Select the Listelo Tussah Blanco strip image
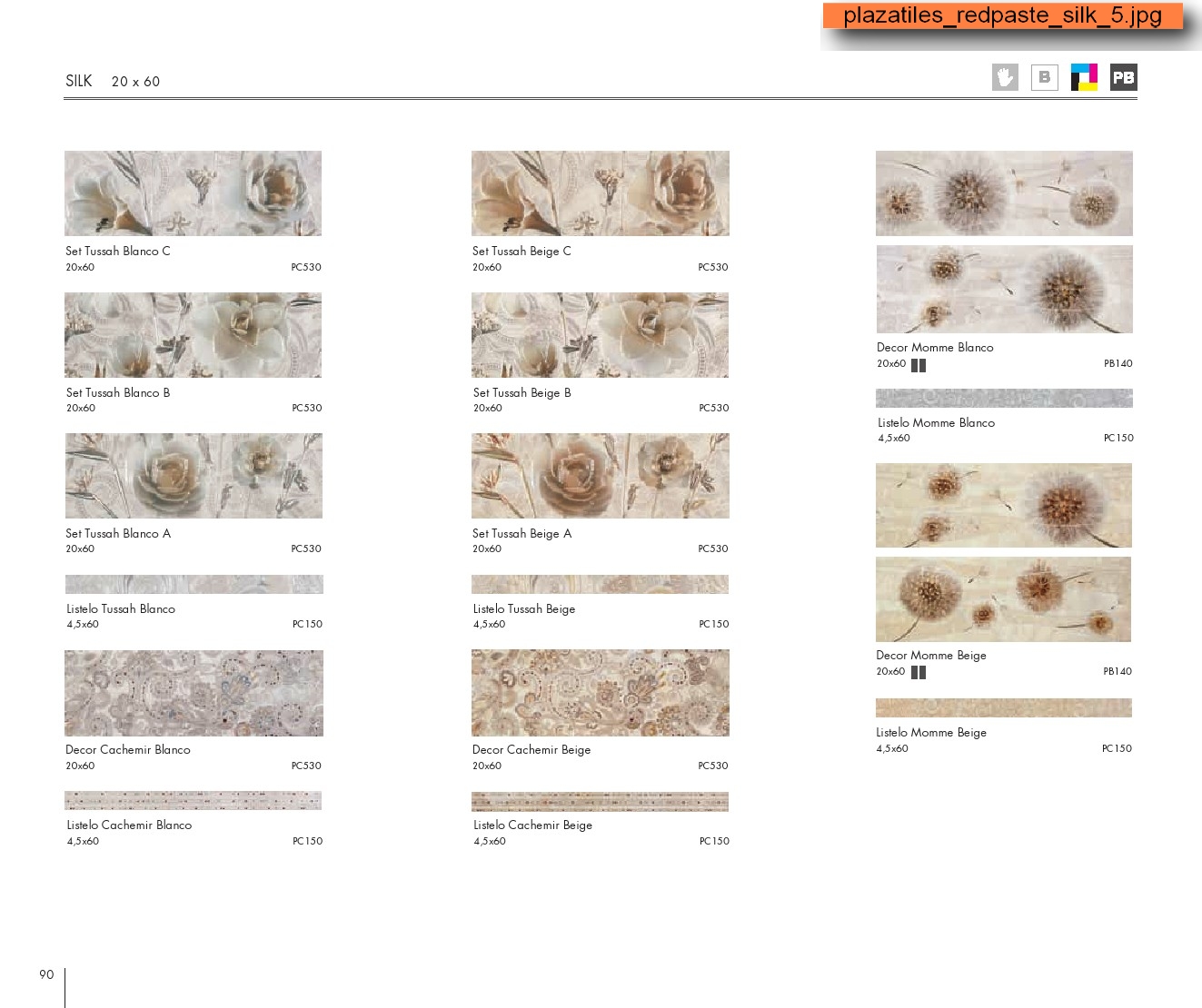The height and width of the screenshot is (1008, 1202). [194, 584]
